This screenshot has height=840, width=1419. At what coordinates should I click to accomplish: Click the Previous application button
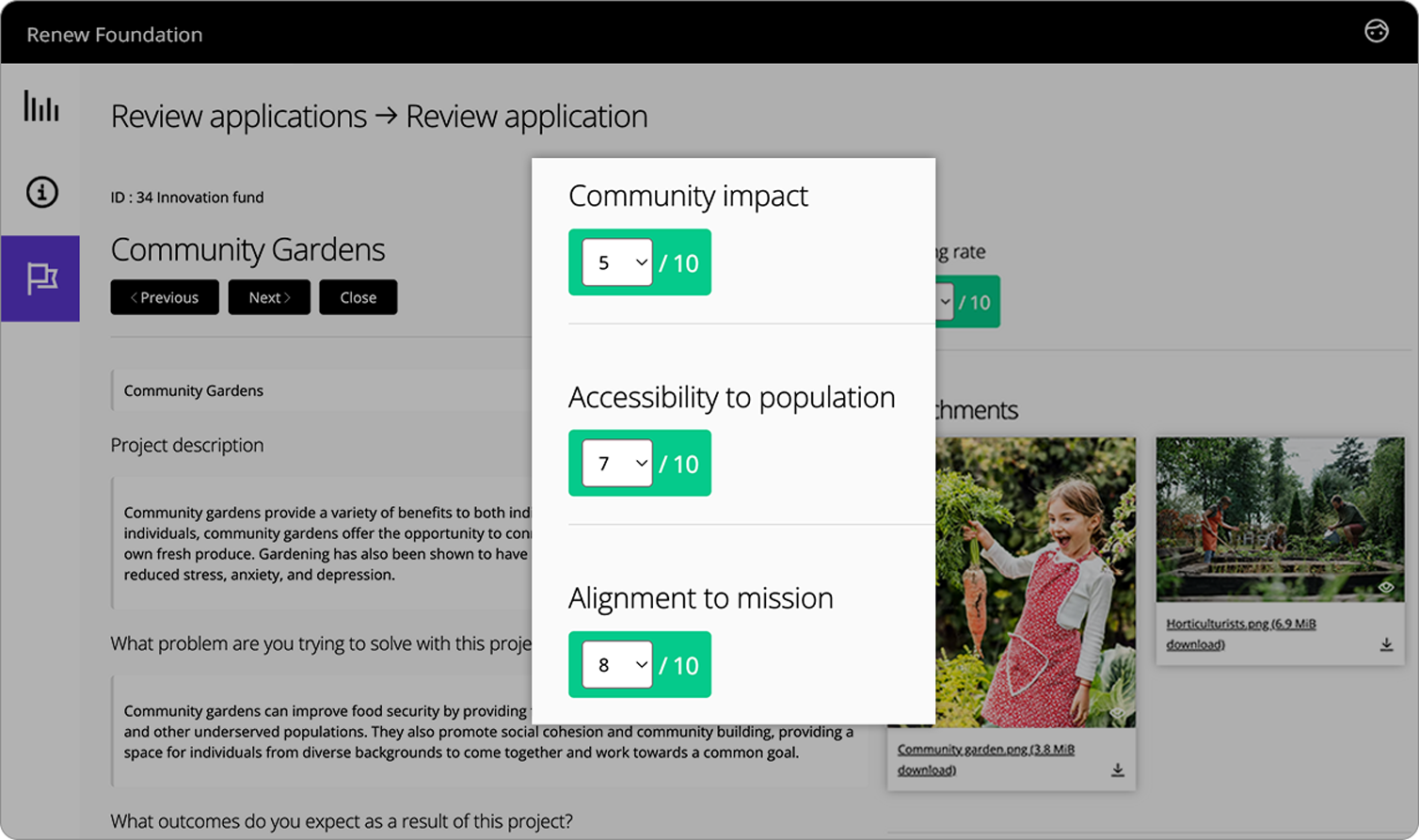[165, 297]
